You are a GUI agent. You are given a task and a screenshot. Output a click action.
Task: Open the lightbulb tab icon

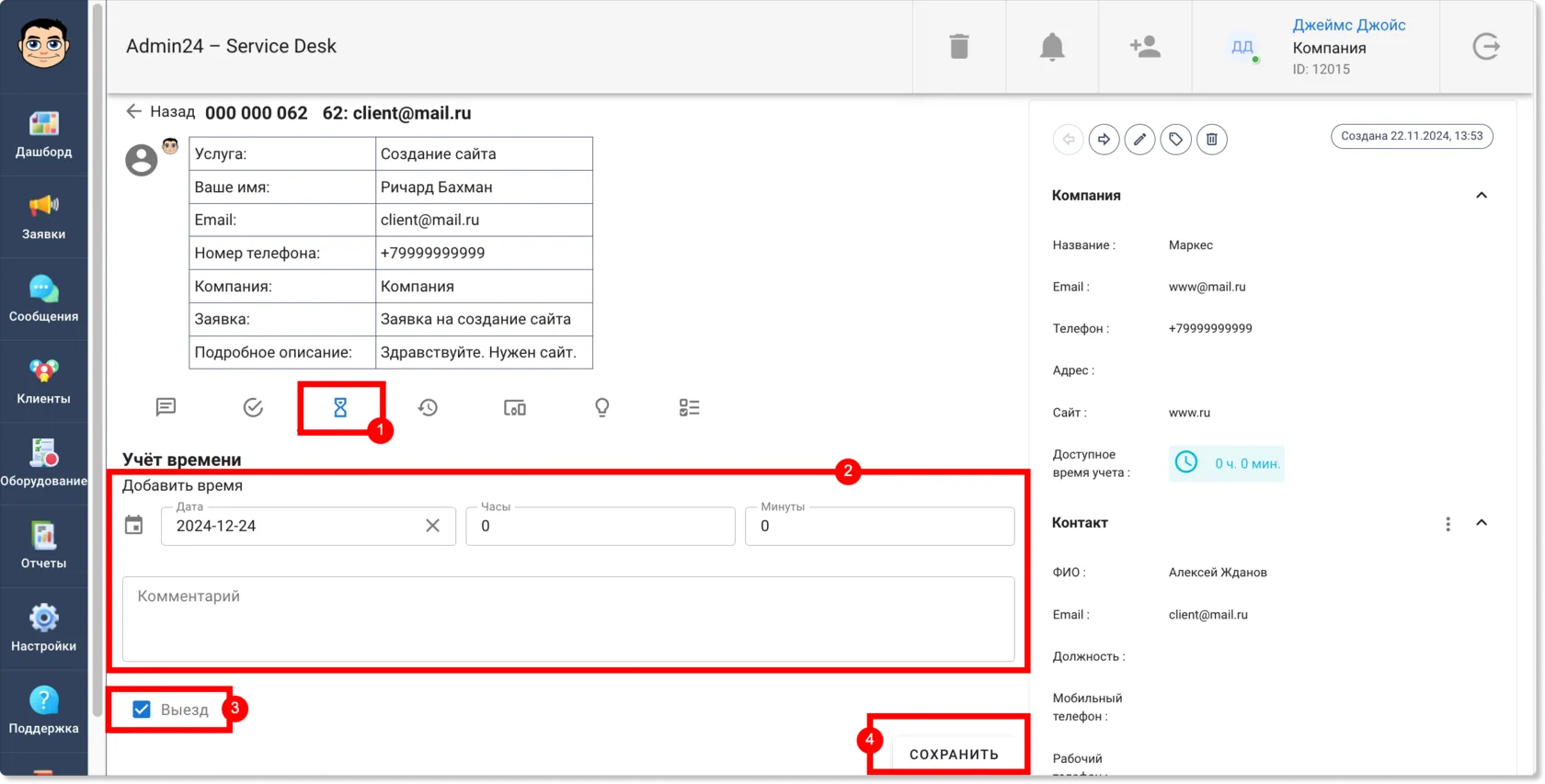[602, 407]
